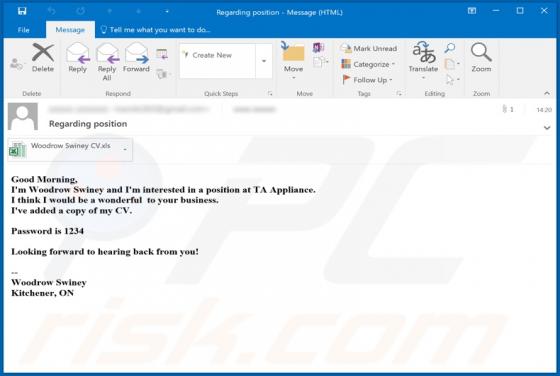560x376 pixels.
Task: Open the Quick Steps dialog launcher
Action: [x=270, y=94]
